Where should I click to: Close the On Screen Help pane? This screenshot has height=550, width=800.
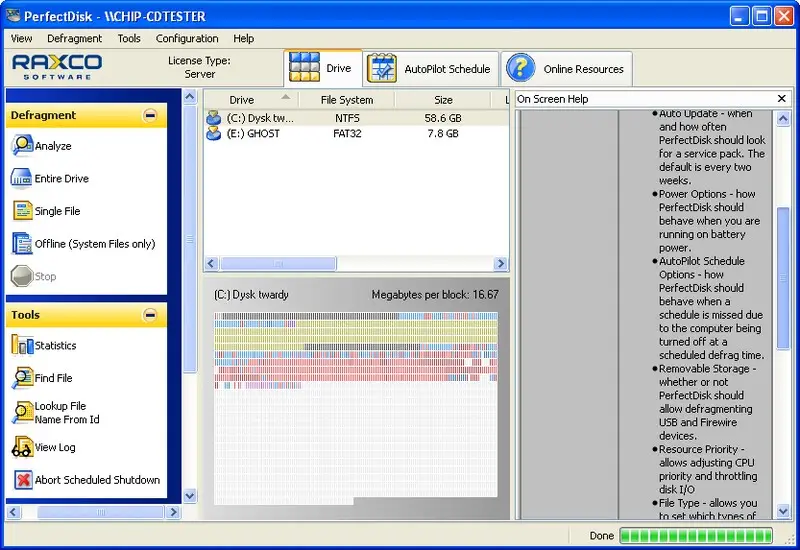click(781, 98)
